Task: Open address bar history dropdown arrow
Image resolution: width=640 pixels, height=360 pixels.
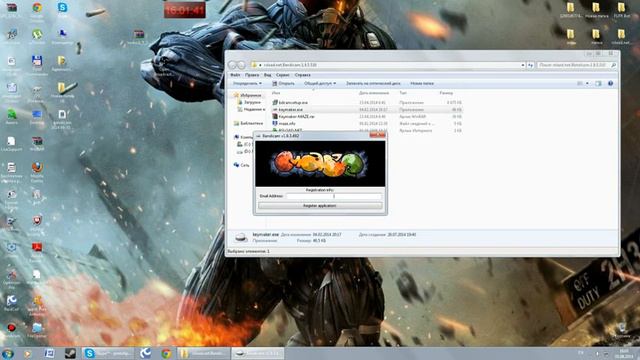Action: (x=522, y=65)
